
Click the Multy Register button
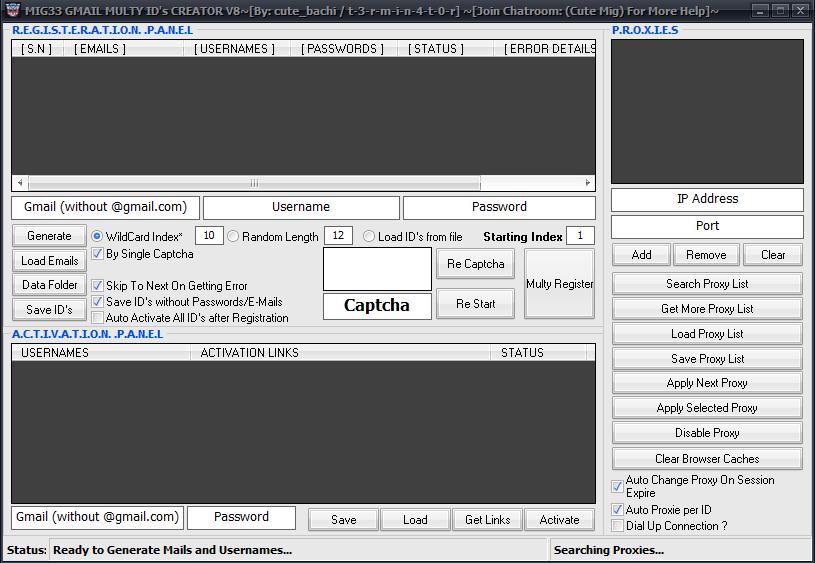[559, 284]
